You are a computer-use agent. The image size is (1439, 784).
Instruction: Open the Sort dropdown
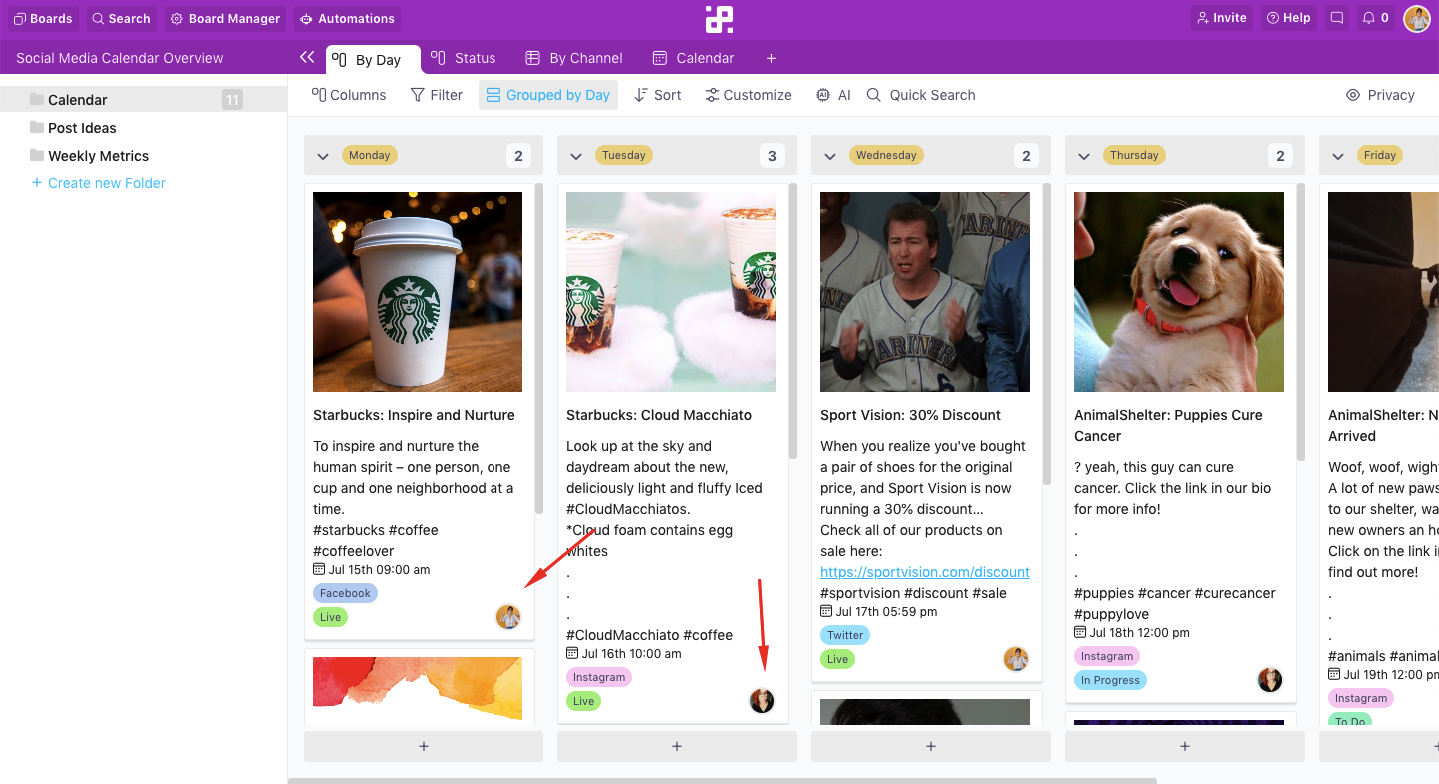[x=657, y=95]
